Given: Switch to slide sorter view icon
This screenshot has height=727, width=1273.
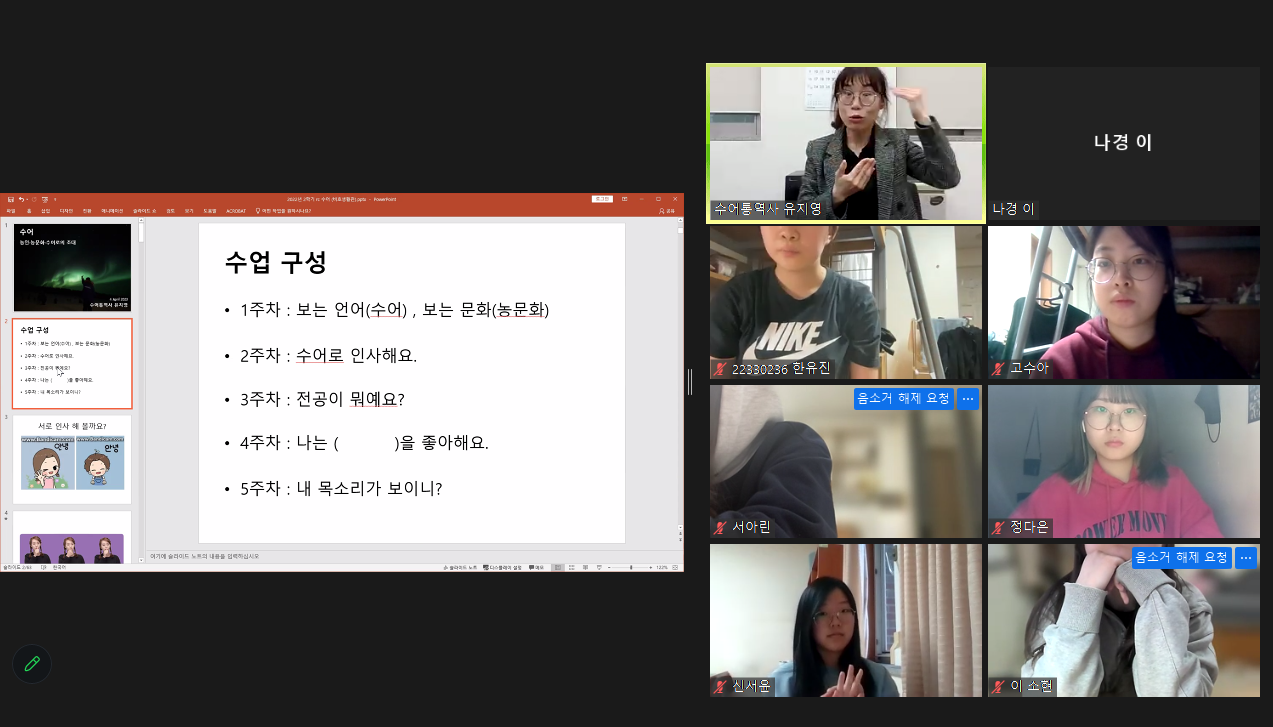Looking at the screenshot, I should (x=571, y=567).
